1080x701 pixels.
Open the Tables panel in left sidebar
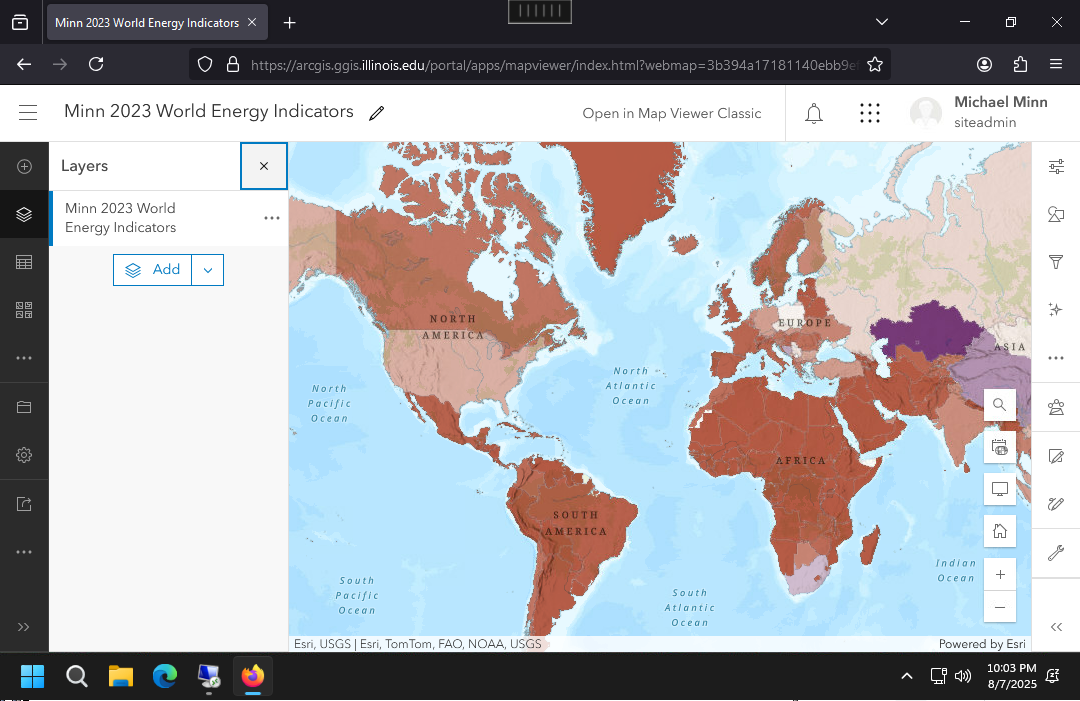24,262
